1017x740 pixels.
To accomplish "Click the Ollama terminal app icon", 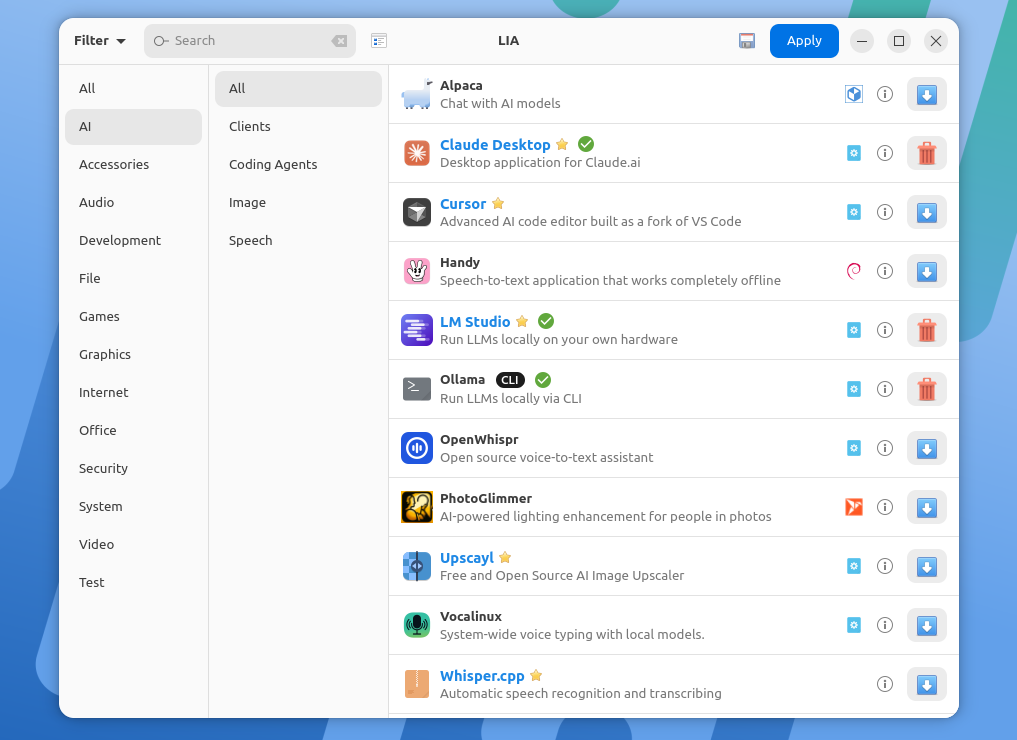I will 417,389.
